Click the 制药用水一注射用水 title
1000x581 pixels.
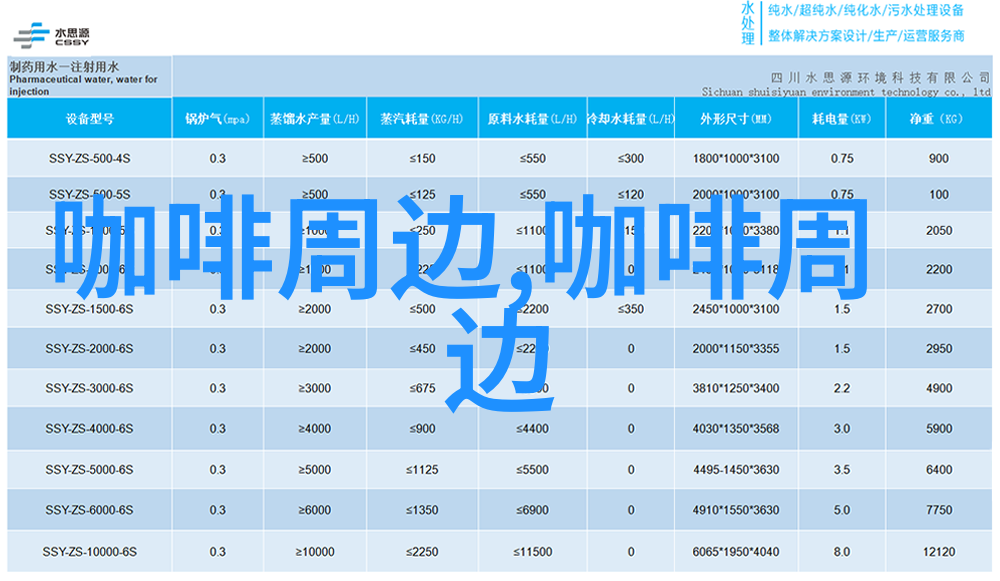pos(64,66)
